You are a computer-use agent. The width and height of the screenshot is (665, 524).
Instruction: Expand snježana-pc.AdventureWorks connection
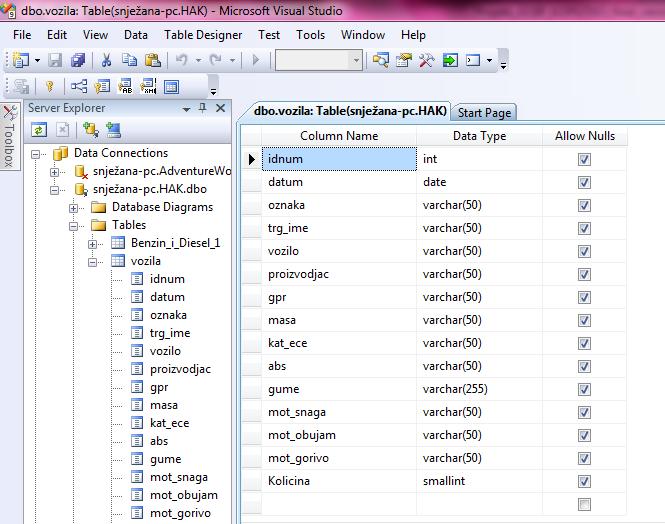(54, 172)
